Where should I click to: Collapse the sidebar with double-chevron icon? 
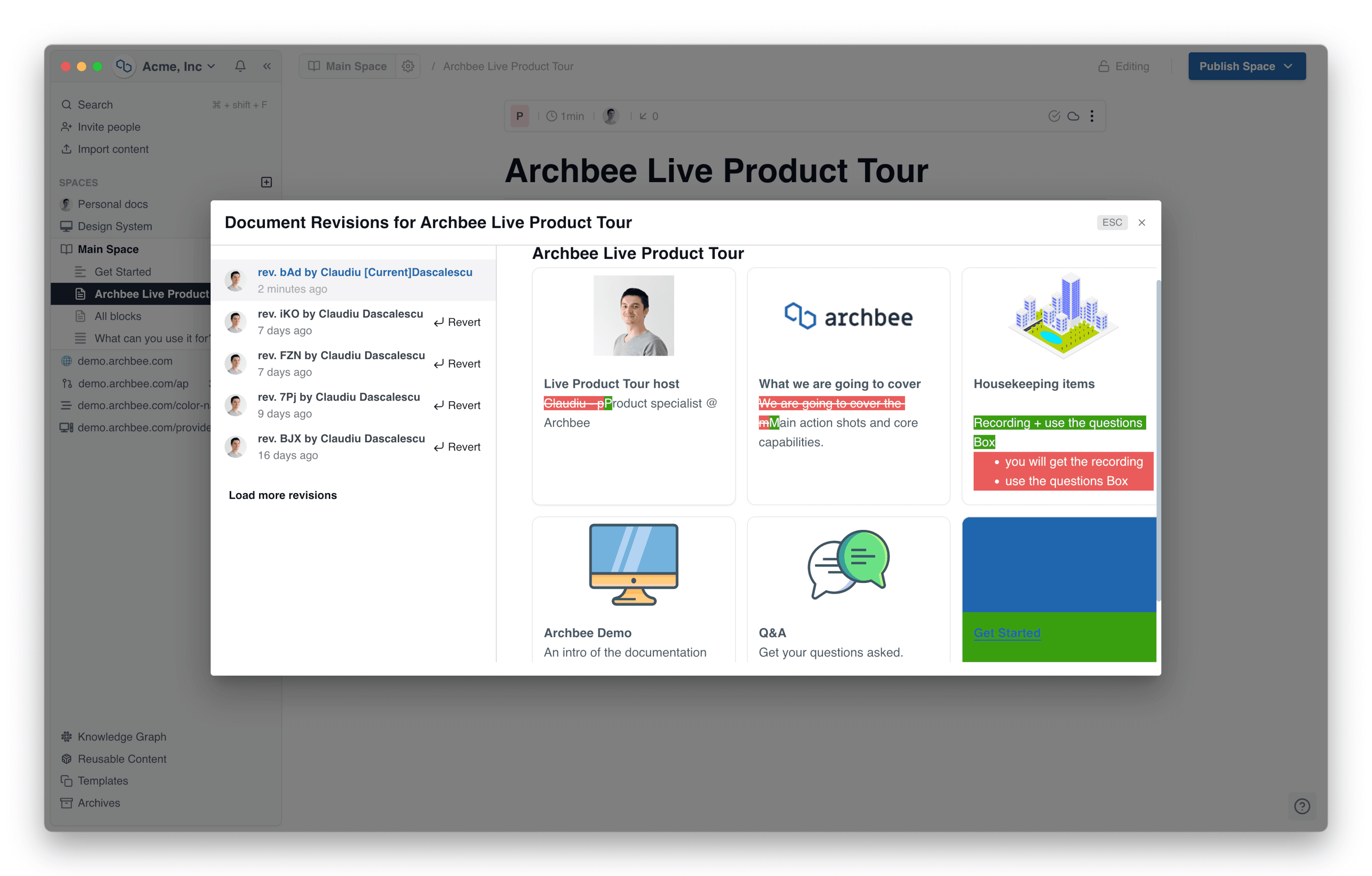(266, 66)
